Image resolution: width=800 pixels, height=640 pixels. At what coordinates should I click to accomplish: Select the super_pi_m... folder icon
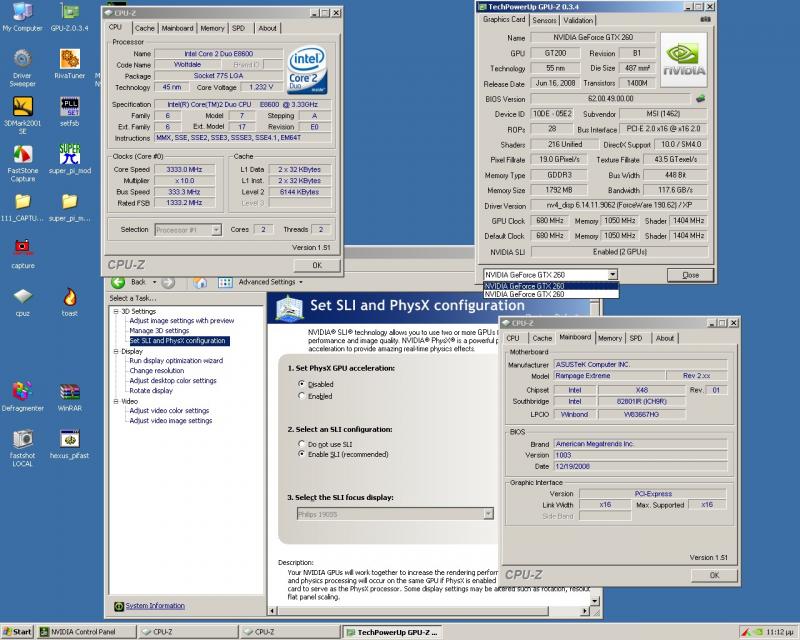[69, 207]
